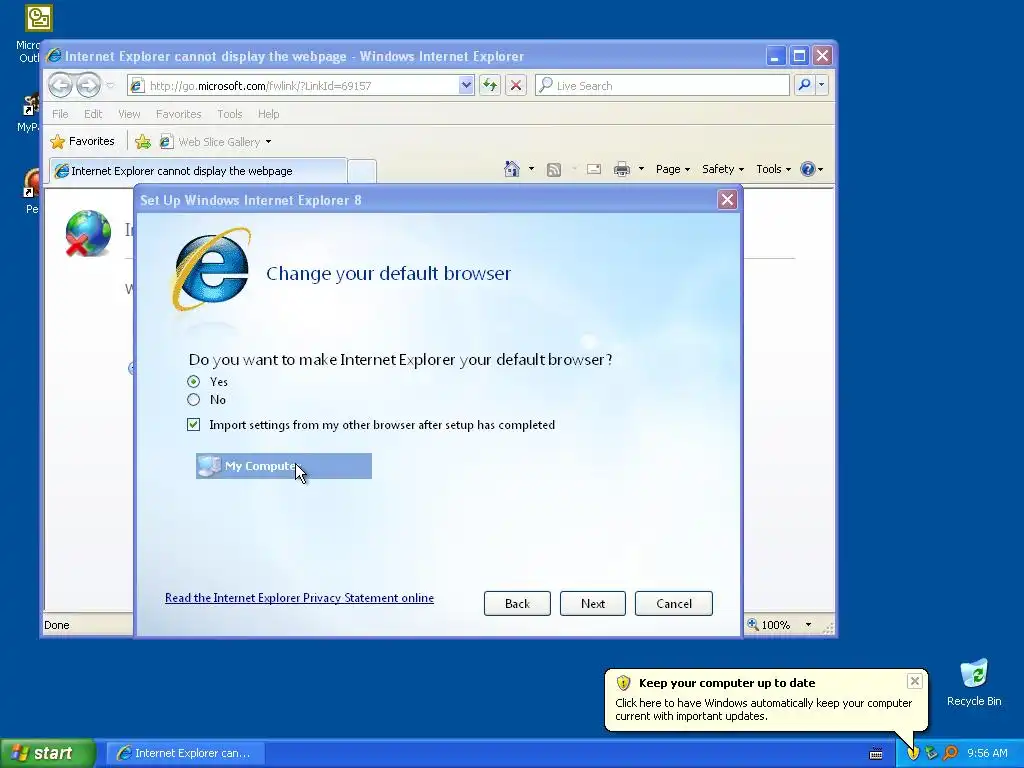This screenshot has width=1024, height=768.
Task: Select the 'cannot display the webpage' tab
Action: coord(198,171)
